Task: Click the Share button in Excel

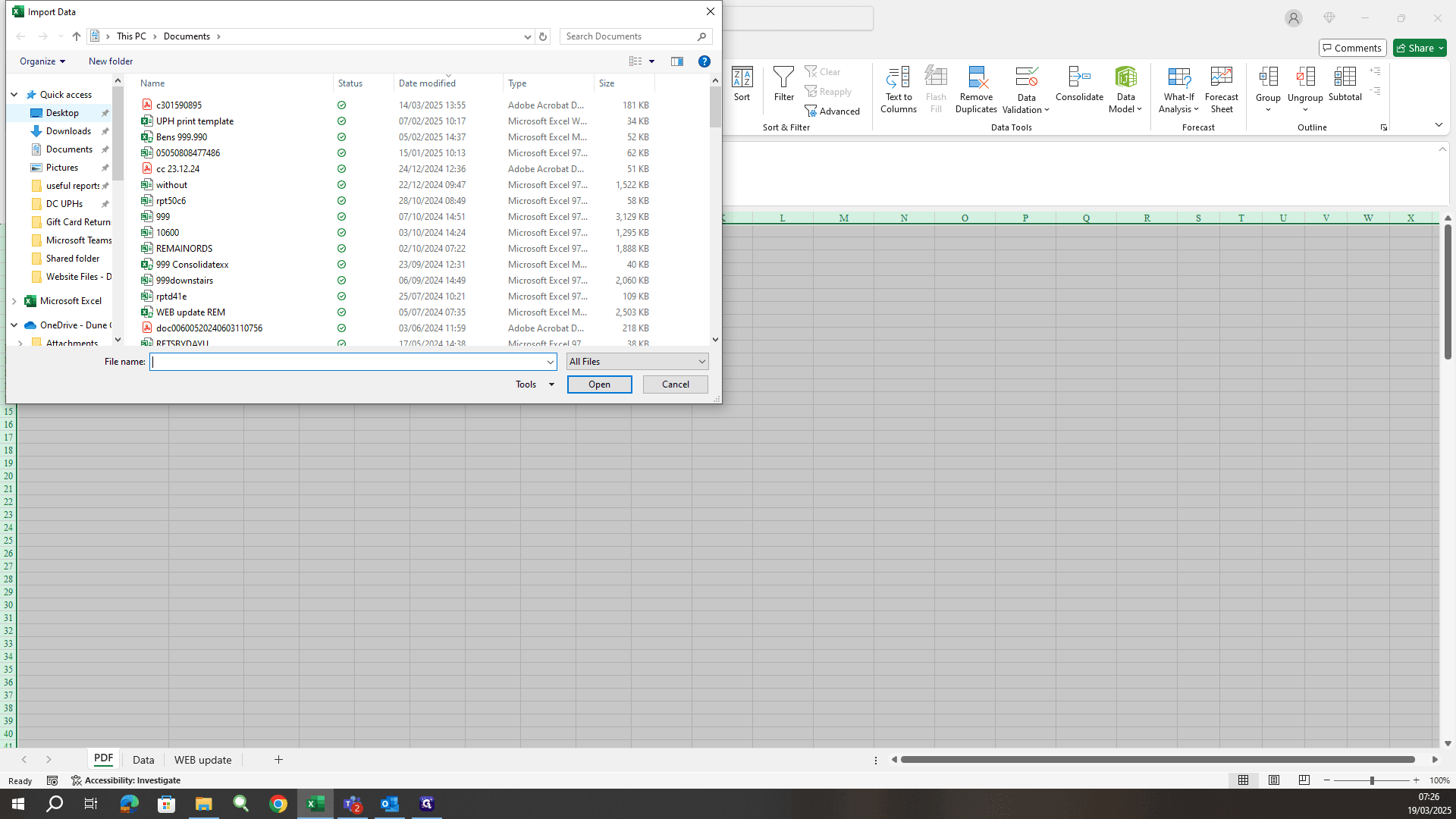Action: pos(1420,48)
